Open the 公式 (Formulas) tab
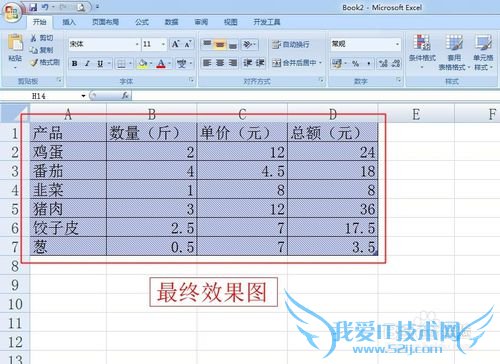The width and height of the screenshot is (500, 364). pyautogui.click(x=142, y=22)
